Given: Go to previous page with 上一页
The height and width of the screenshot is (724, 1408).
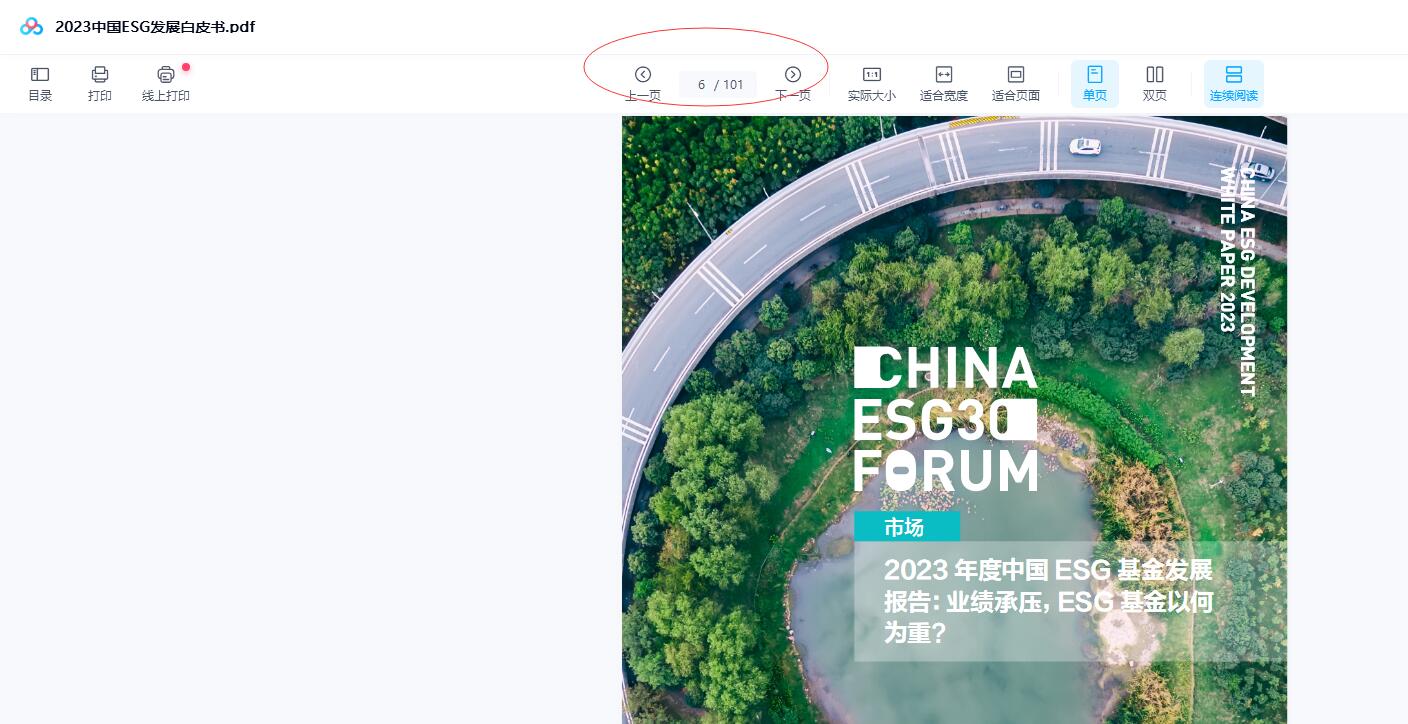Looking at the screenshot, I should point(643,84).
